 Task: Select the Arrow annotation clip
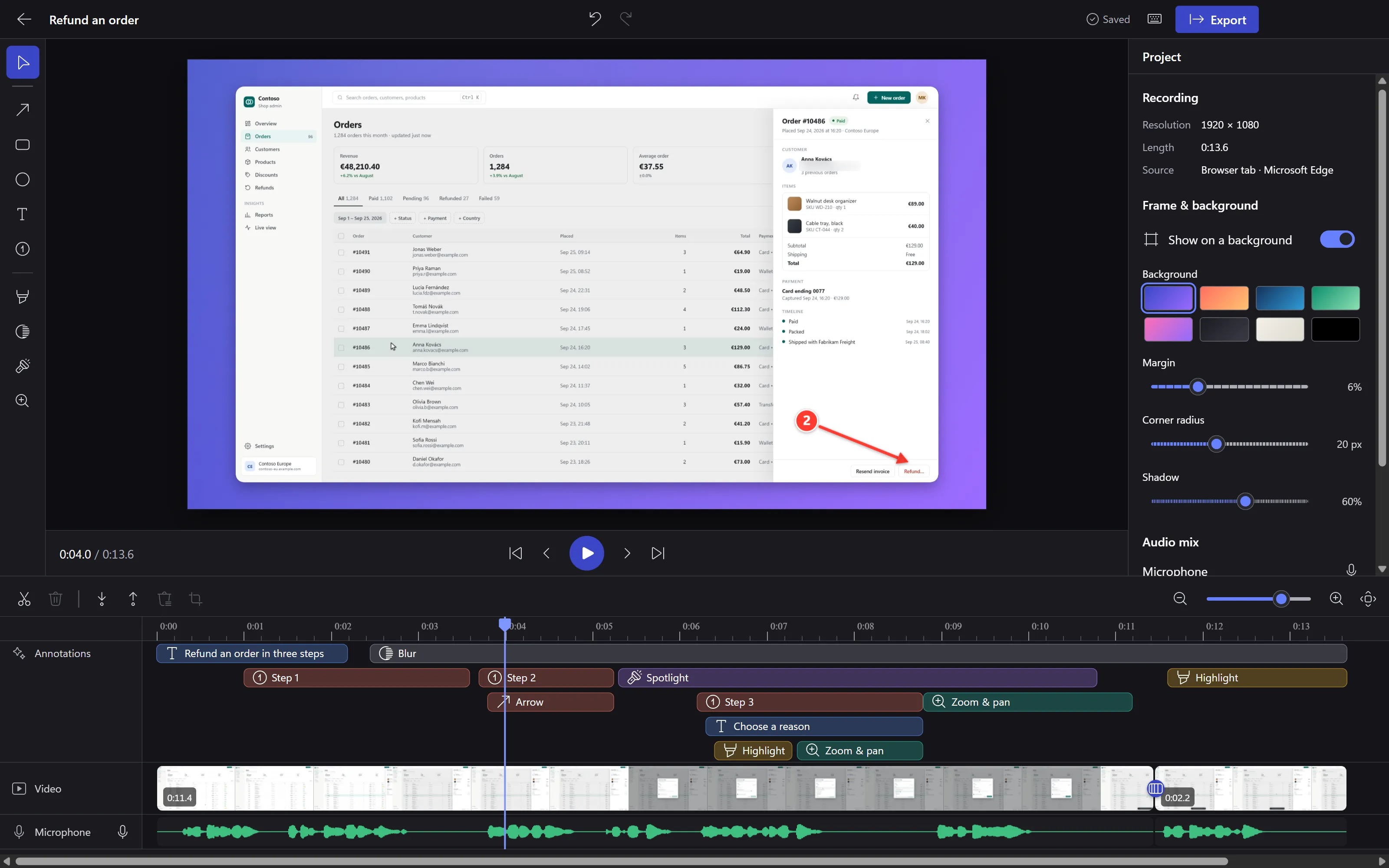[550, 702]
